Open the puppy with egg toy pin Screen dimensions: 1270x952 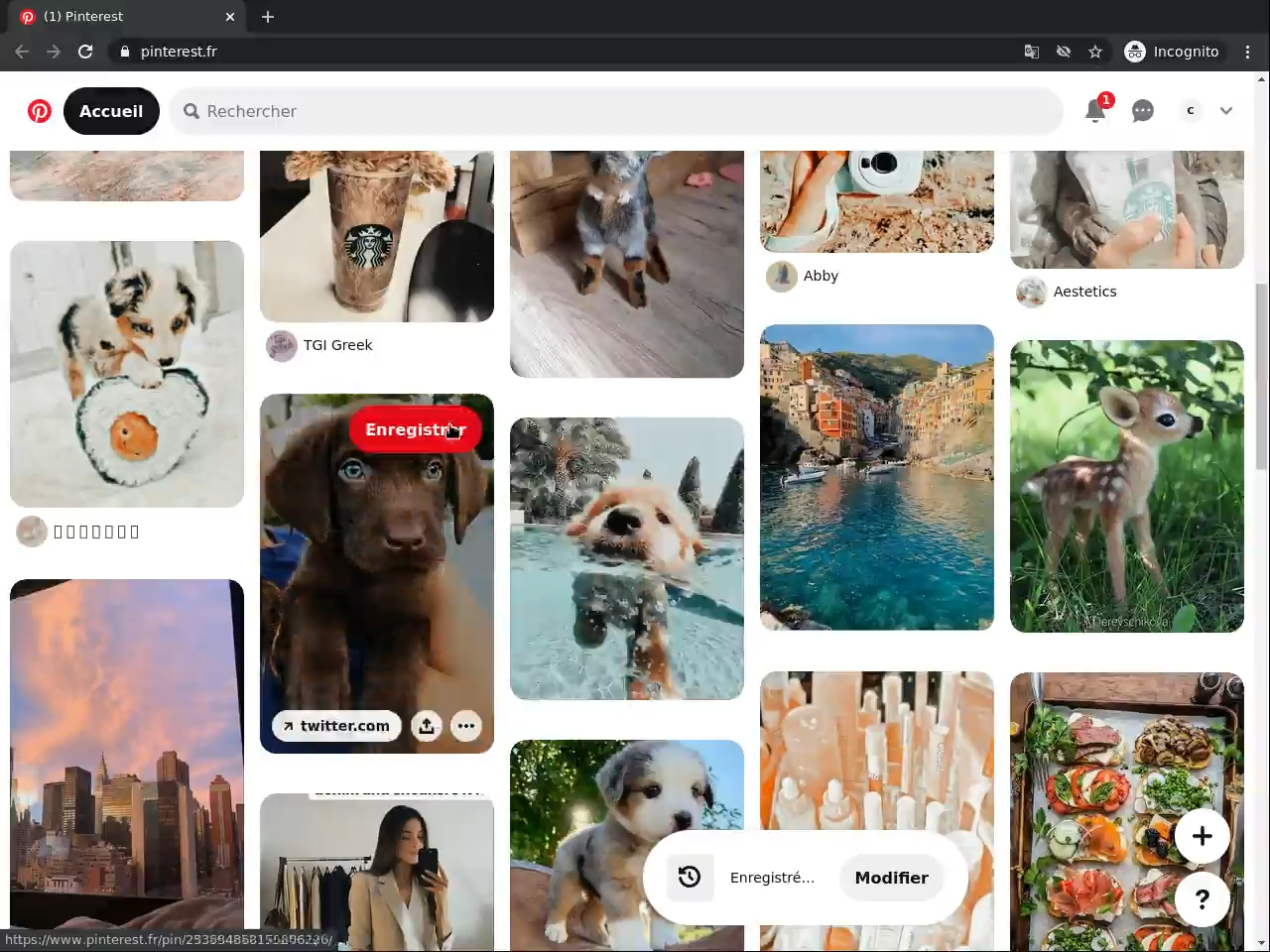point(127,374)
